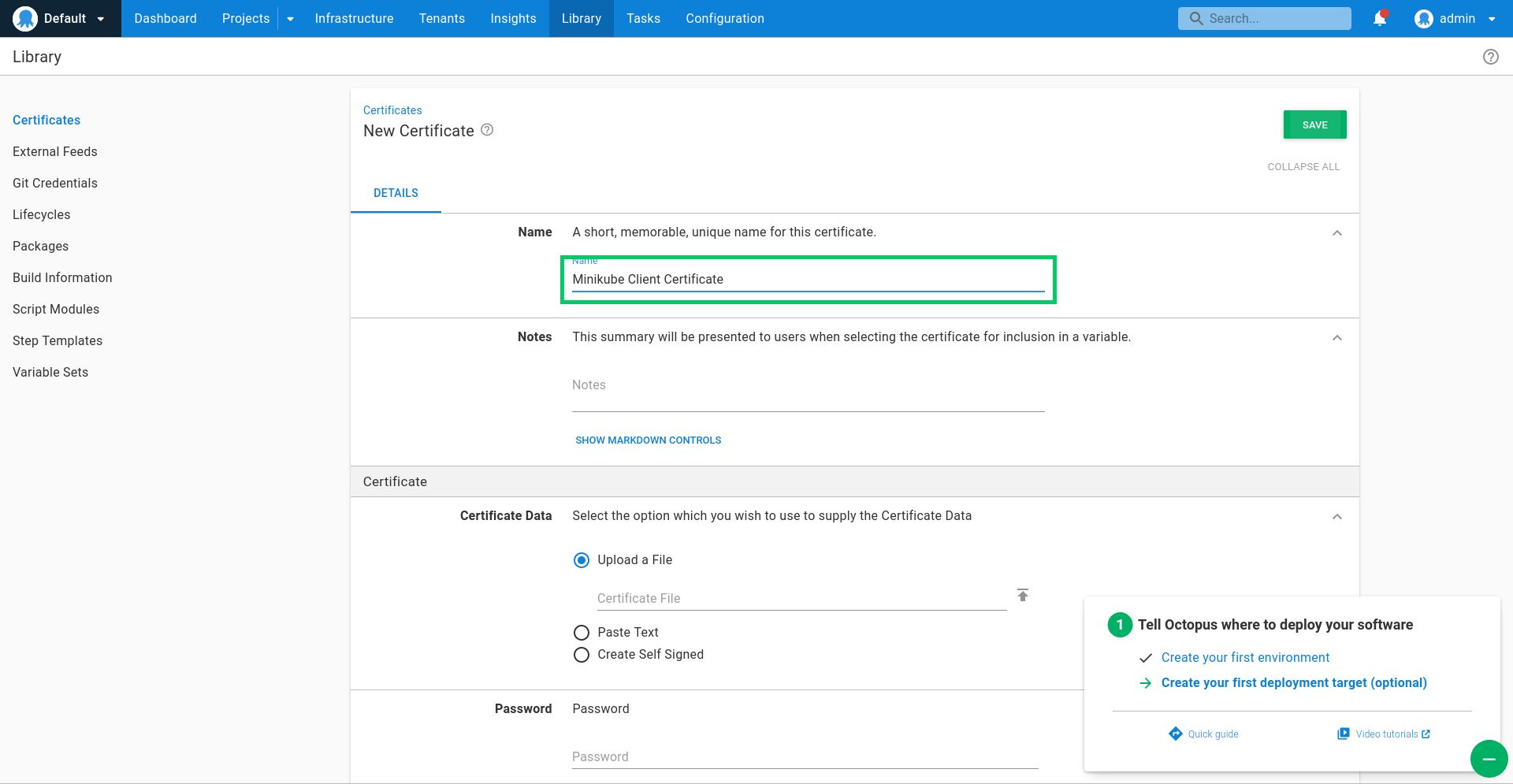
Task: Open External Feeds in the sidebar
Action: (55, 151)
